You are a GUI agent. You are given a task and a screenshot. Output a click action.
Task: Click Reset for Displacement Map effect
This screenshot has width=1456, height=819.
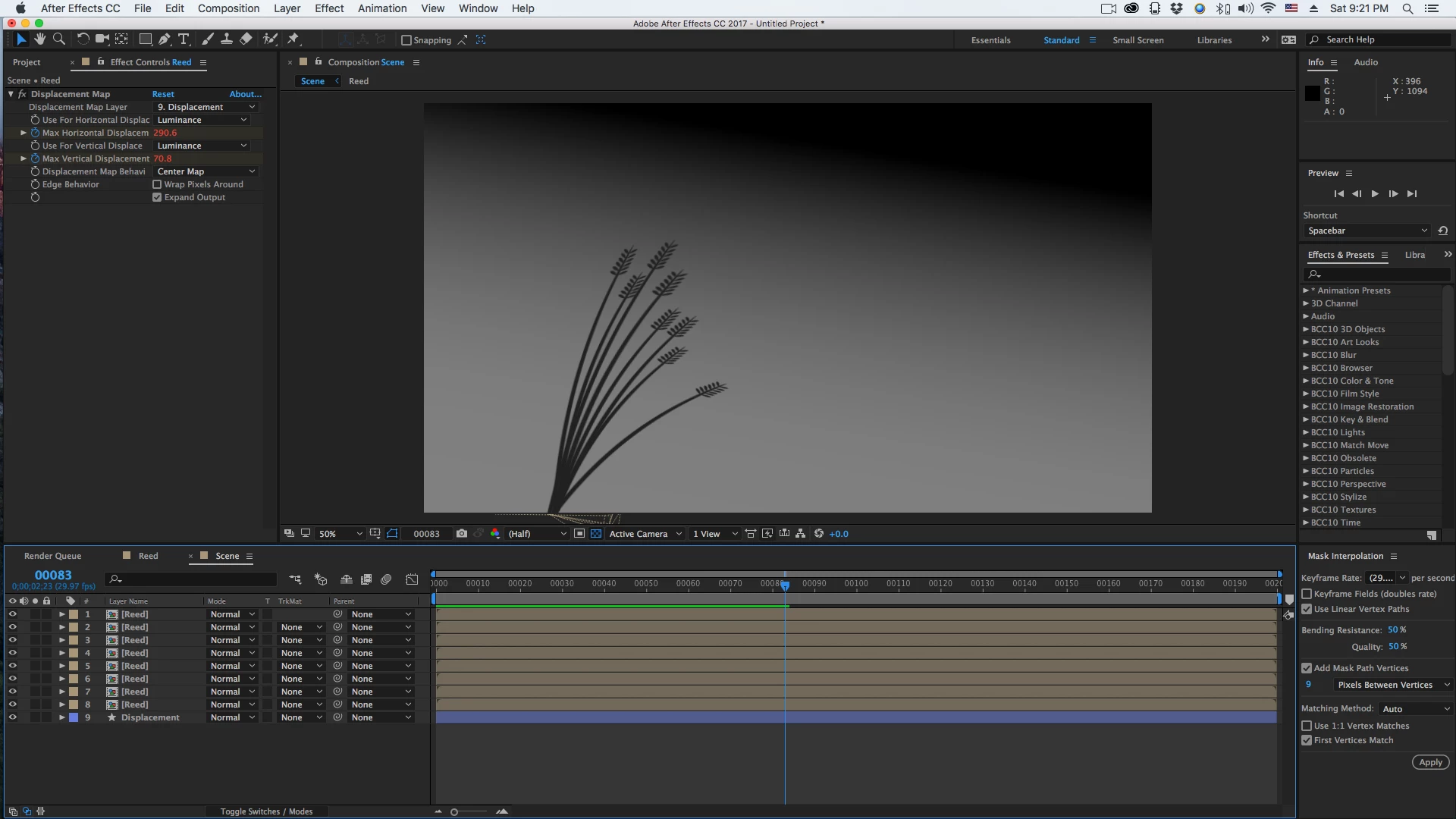pos(163,94)
